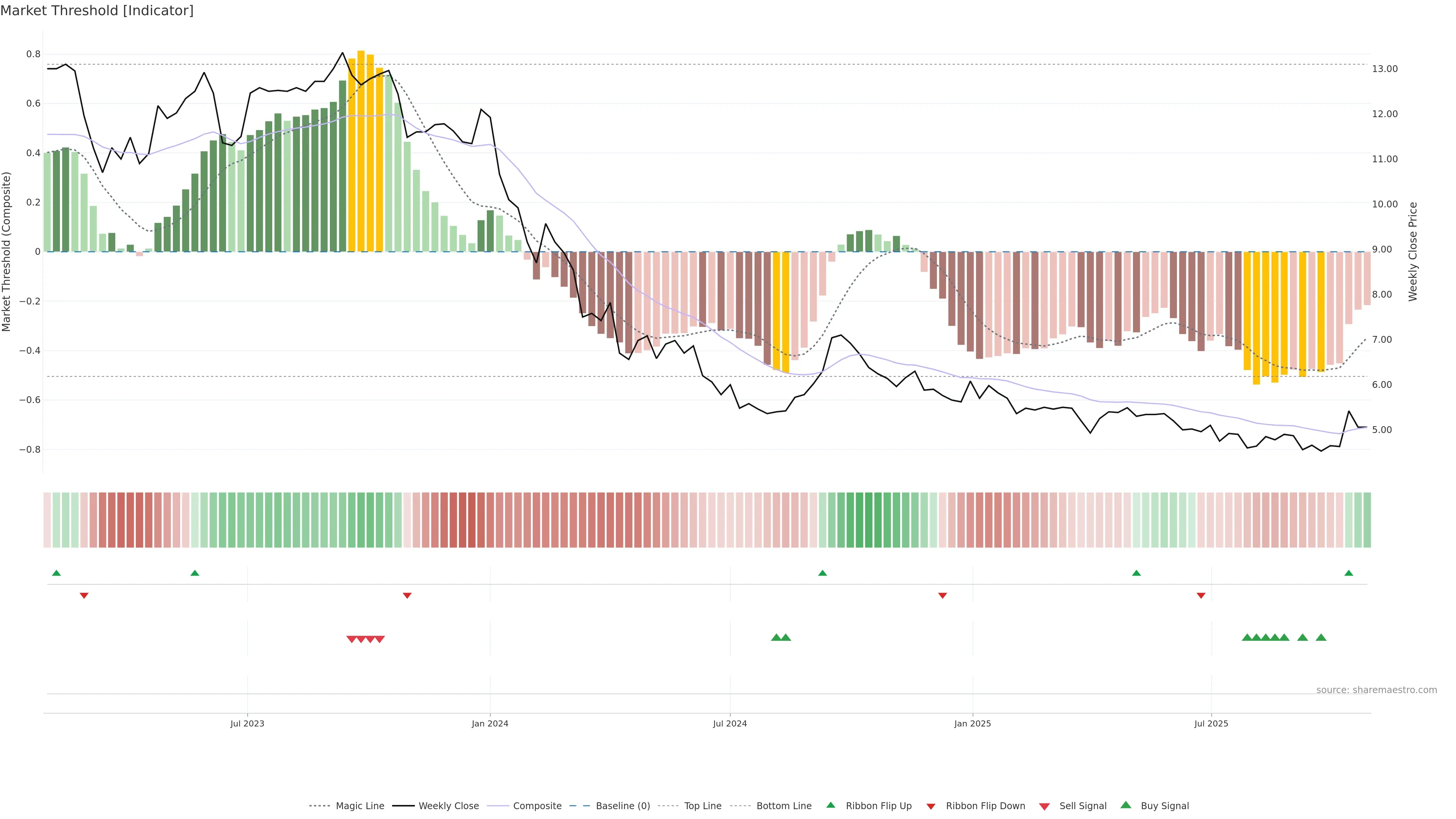The height and width of the screenshot is (819, 1456).
Task: Click the Ribbon Flip Down triangle before Jul 2025
Action: [x=1201, y=595]
